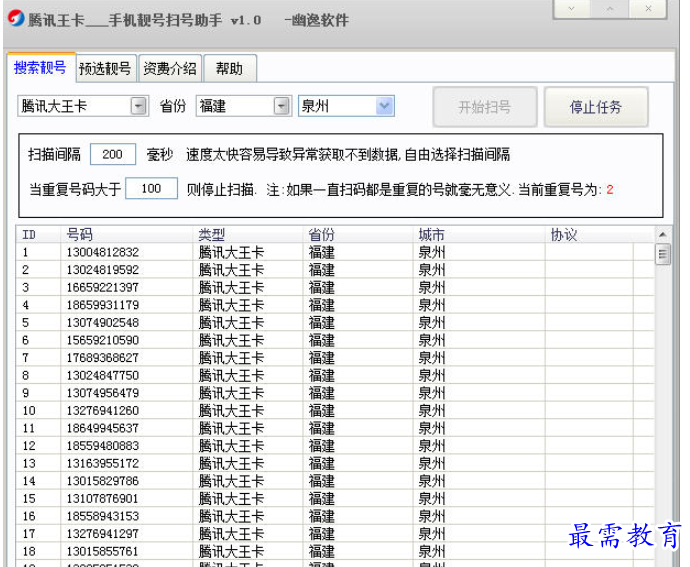Screen dimensions: 690x567
Task: Click the red duplicate count value 2
Action: coord(609,190)
